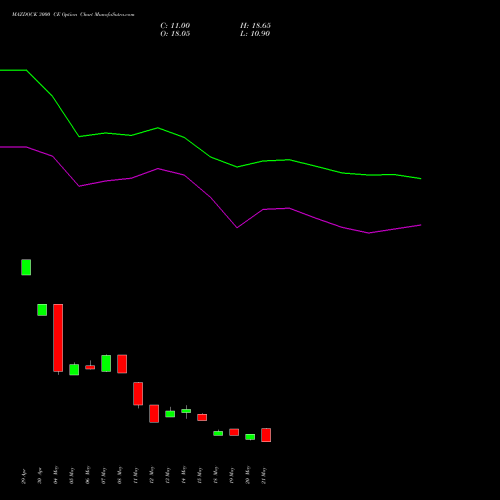
Task: Click the tall red candlestick for 04 May
Action: (58, 338)
